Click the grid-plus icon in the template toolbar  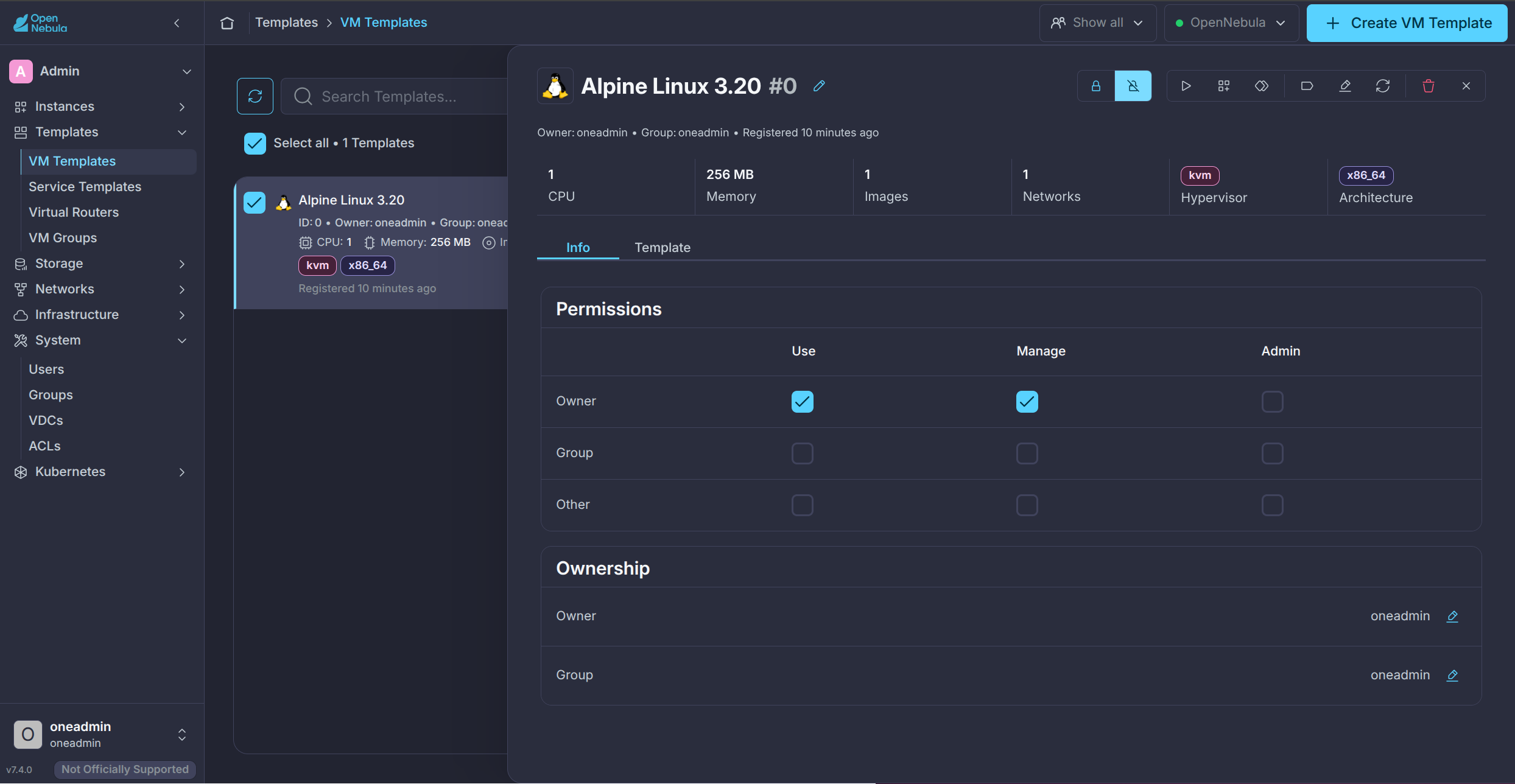[1224, 86]
